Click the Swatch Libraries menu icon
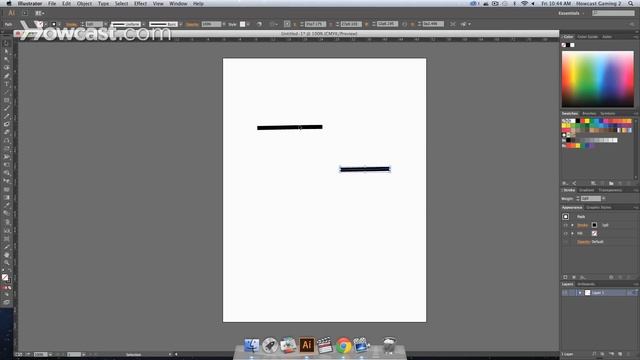The height and width of the screenshot is (360, 640). coord(565,183)
